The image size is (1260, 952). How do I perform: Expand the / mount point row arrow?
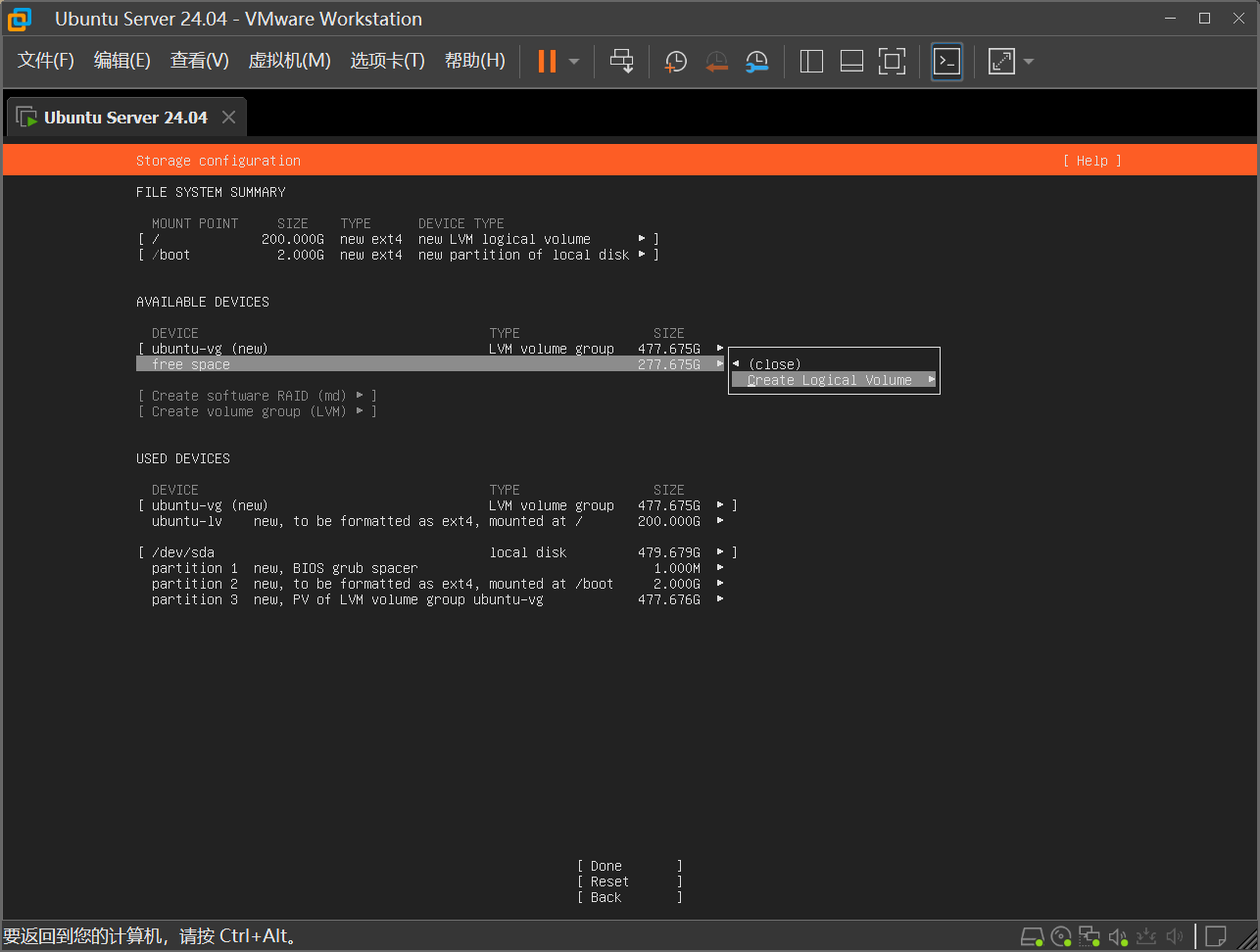point(642,238)
